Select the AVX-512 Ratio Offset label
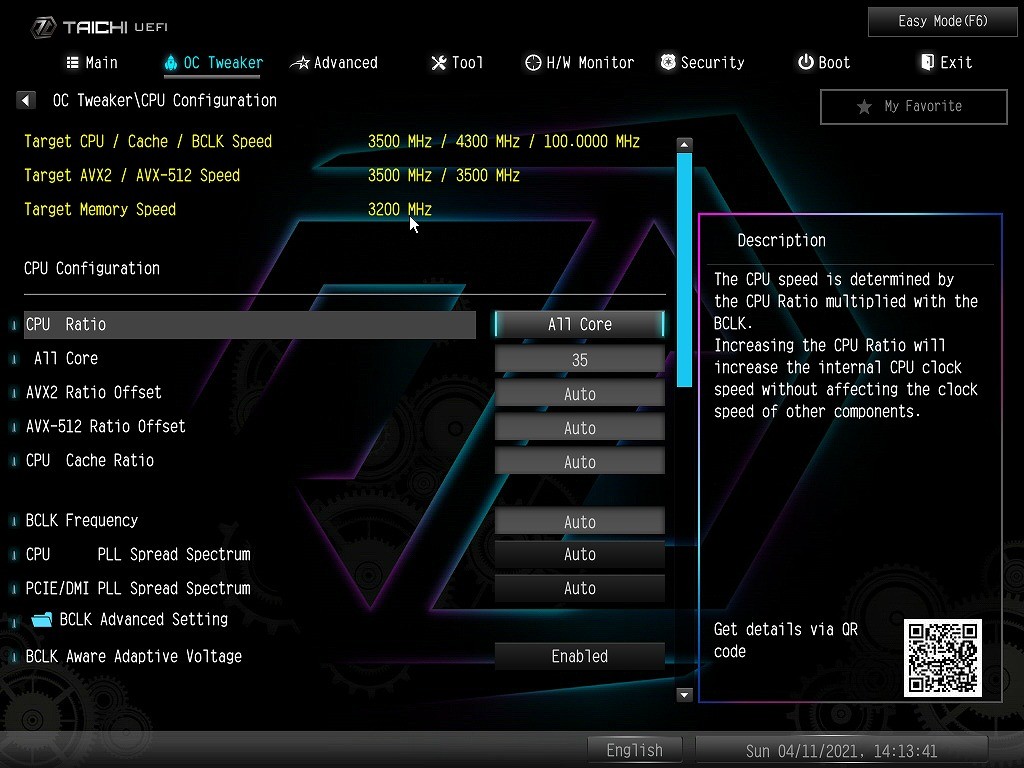The width and height of the screenshot is (1024, 768). [x=106, y=426]
